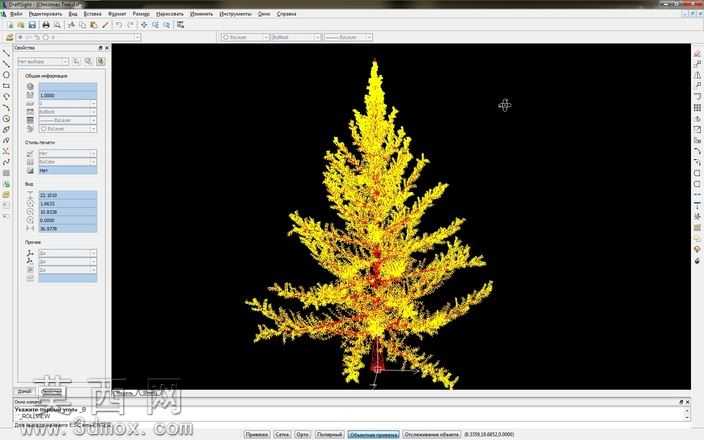Image resolution: width=704 pixels, height=440 pixels.
Task: Click the Print preview icon
Action: (57, 25)
